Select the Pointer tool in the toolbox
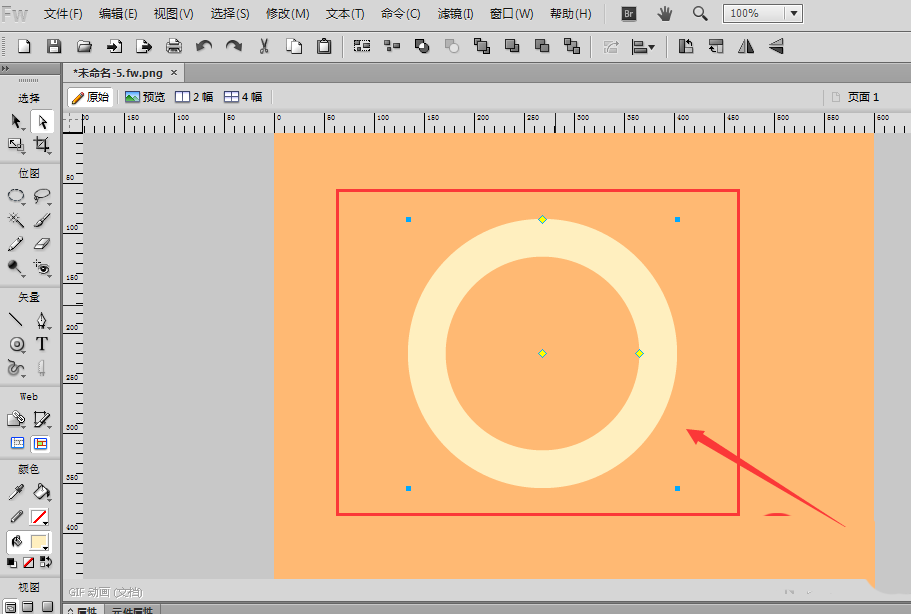This screenshot has height=614, width=911. (x=17, y=121)
